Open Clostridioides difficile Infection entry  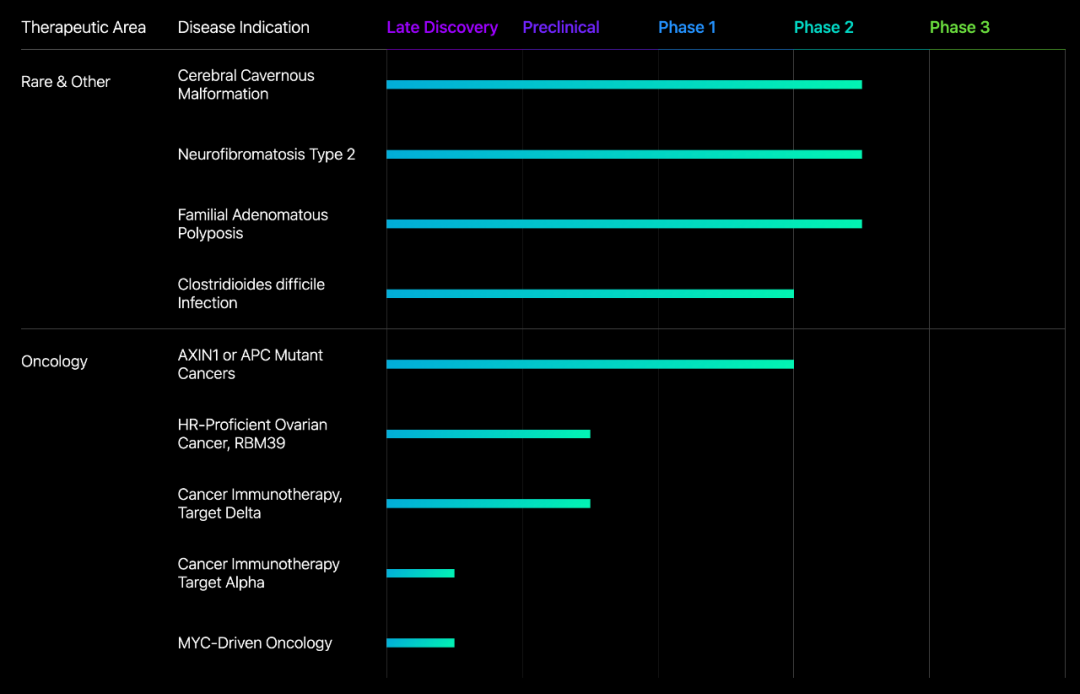pos(251,294)
